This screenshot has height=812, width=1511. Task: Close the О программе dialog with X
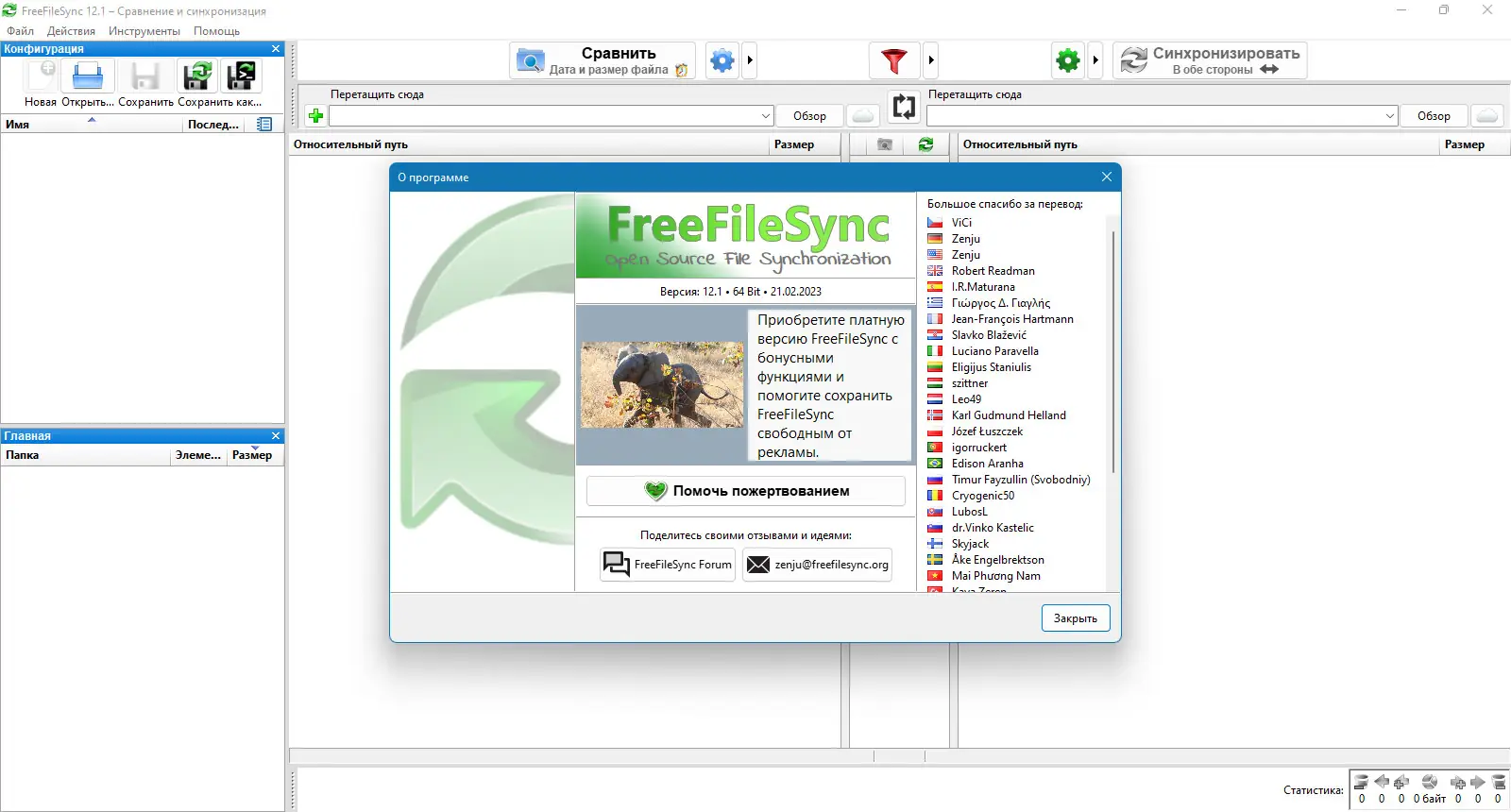click(x=1107, y=177)
